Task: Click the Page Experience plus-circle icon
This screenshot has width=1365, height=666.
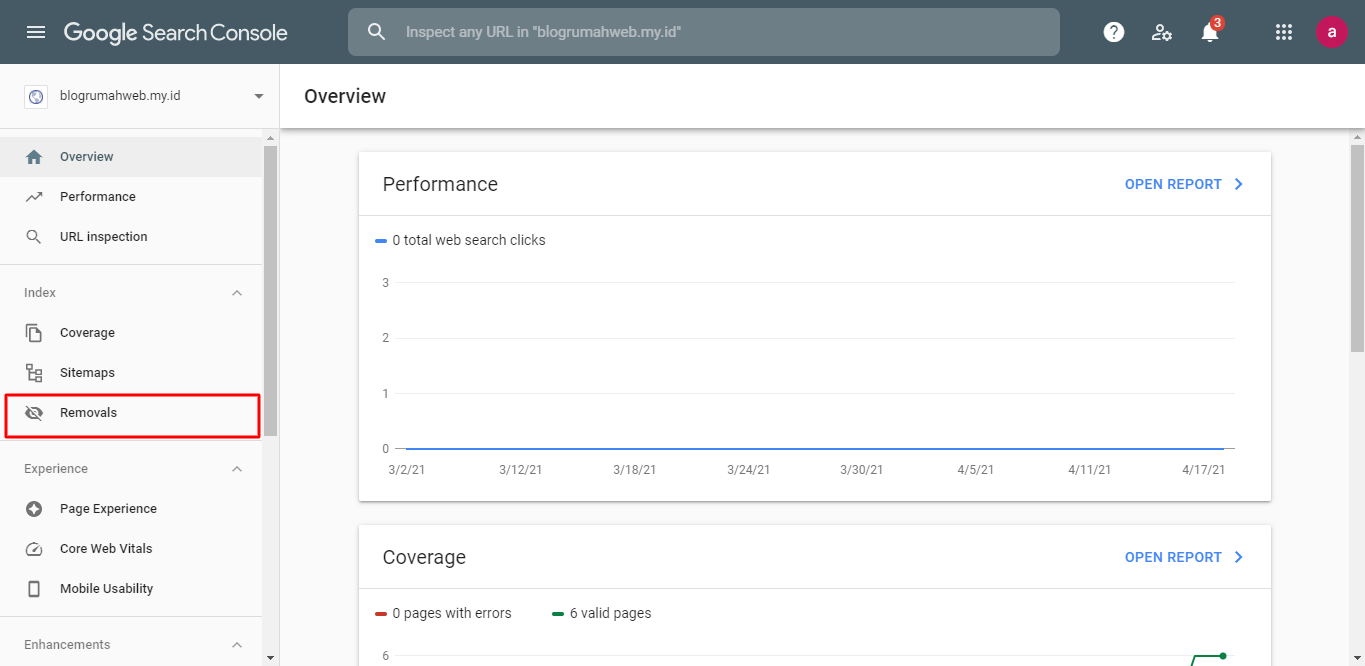Action: coord(34,509)
